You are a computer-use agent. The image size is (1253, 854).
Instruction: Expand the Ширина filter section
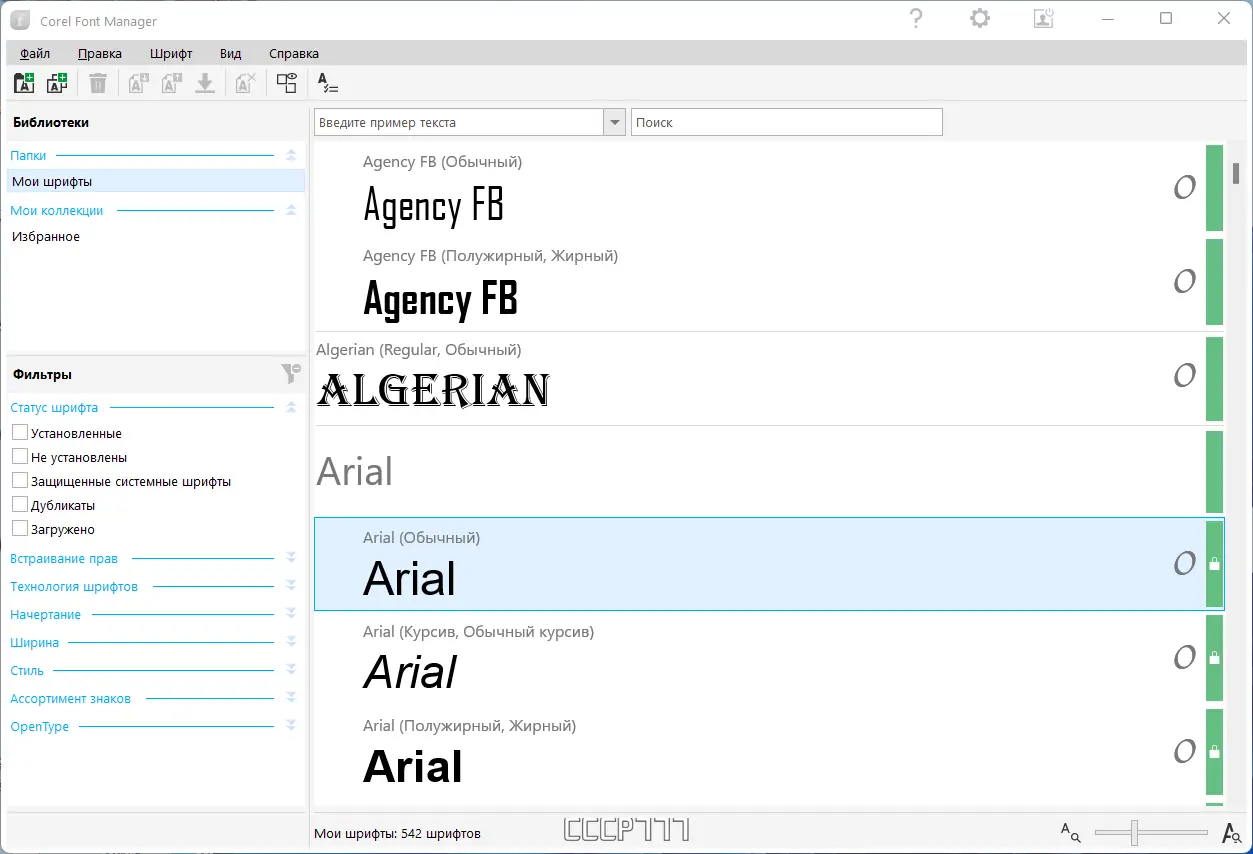(291, 642)
